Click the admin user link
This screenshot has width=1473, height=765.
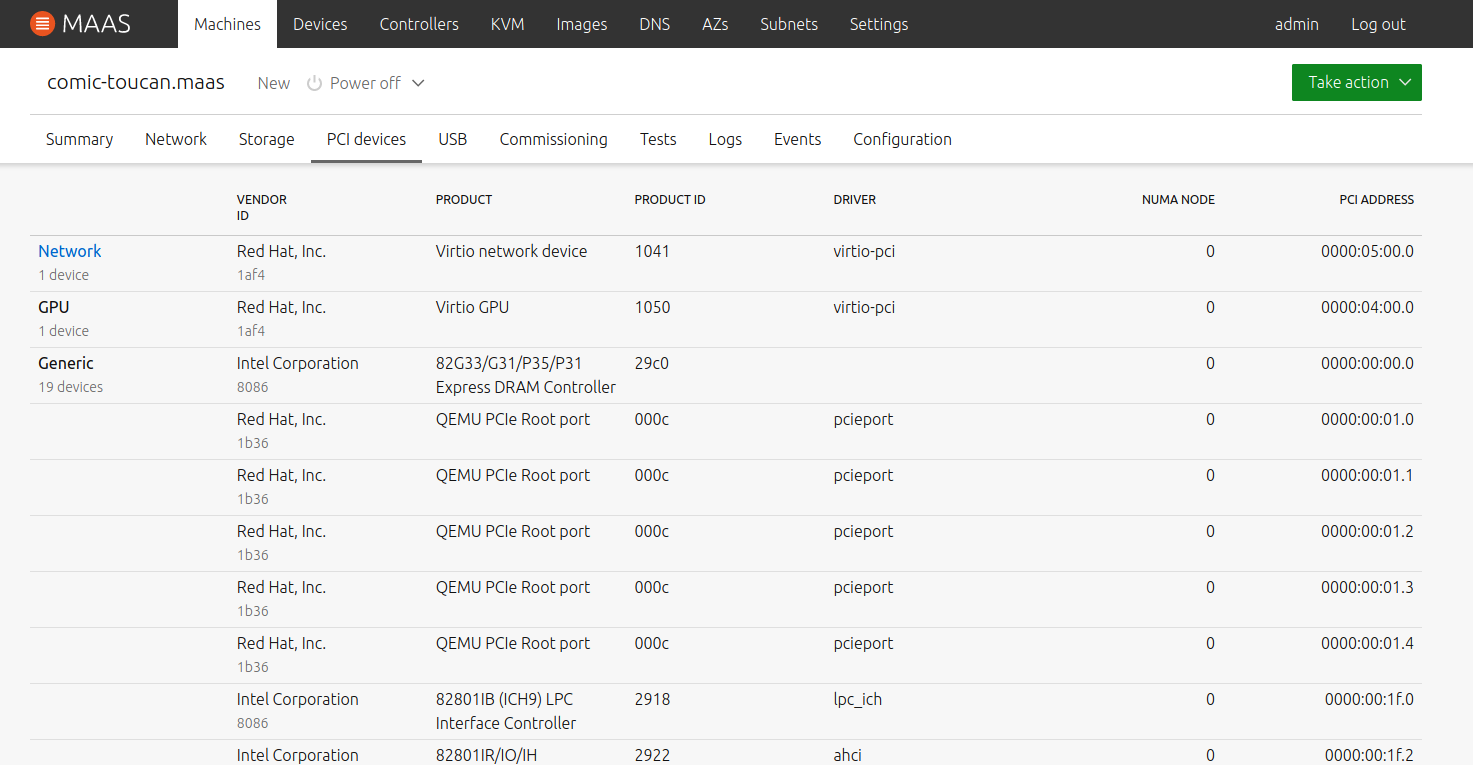click(x=1296, y=24)
